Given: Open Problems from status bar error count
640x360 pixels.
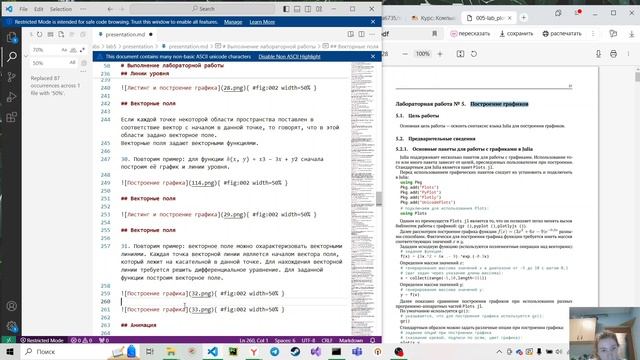Looking at the screenshot, I should pos(82,340).
